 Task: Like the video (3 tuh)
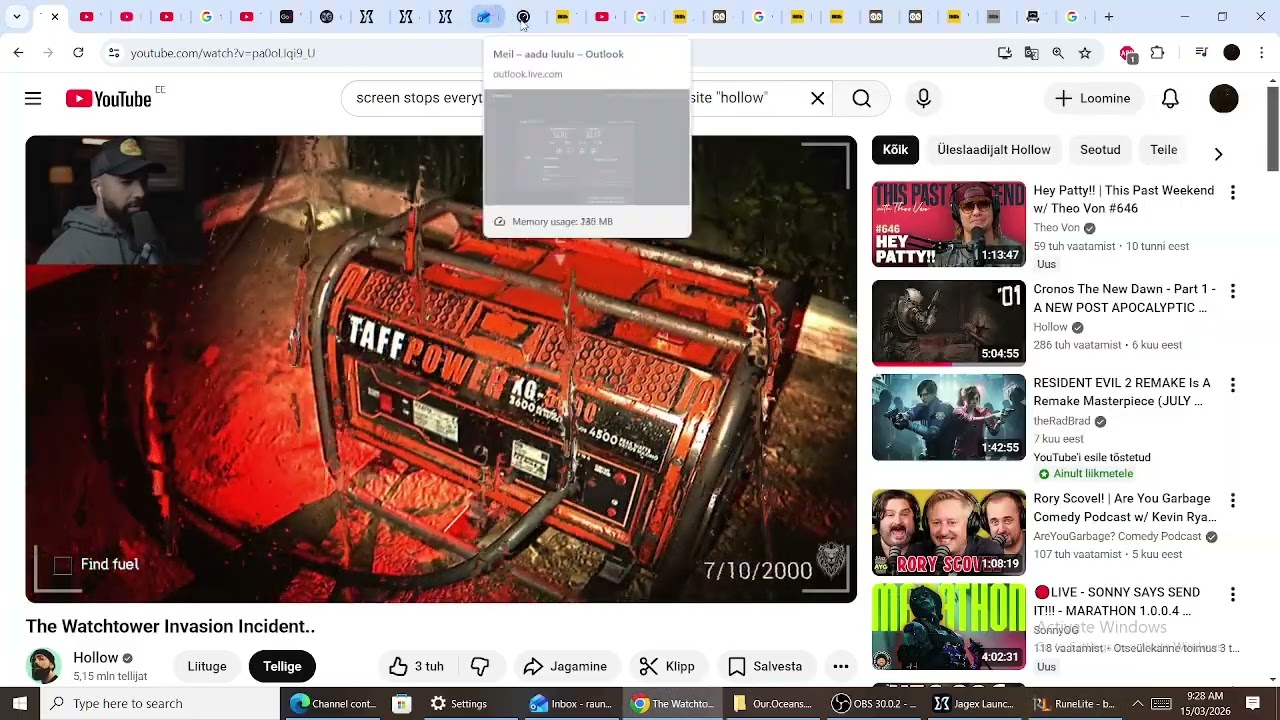pyautogui.click(x=417, y=666)
